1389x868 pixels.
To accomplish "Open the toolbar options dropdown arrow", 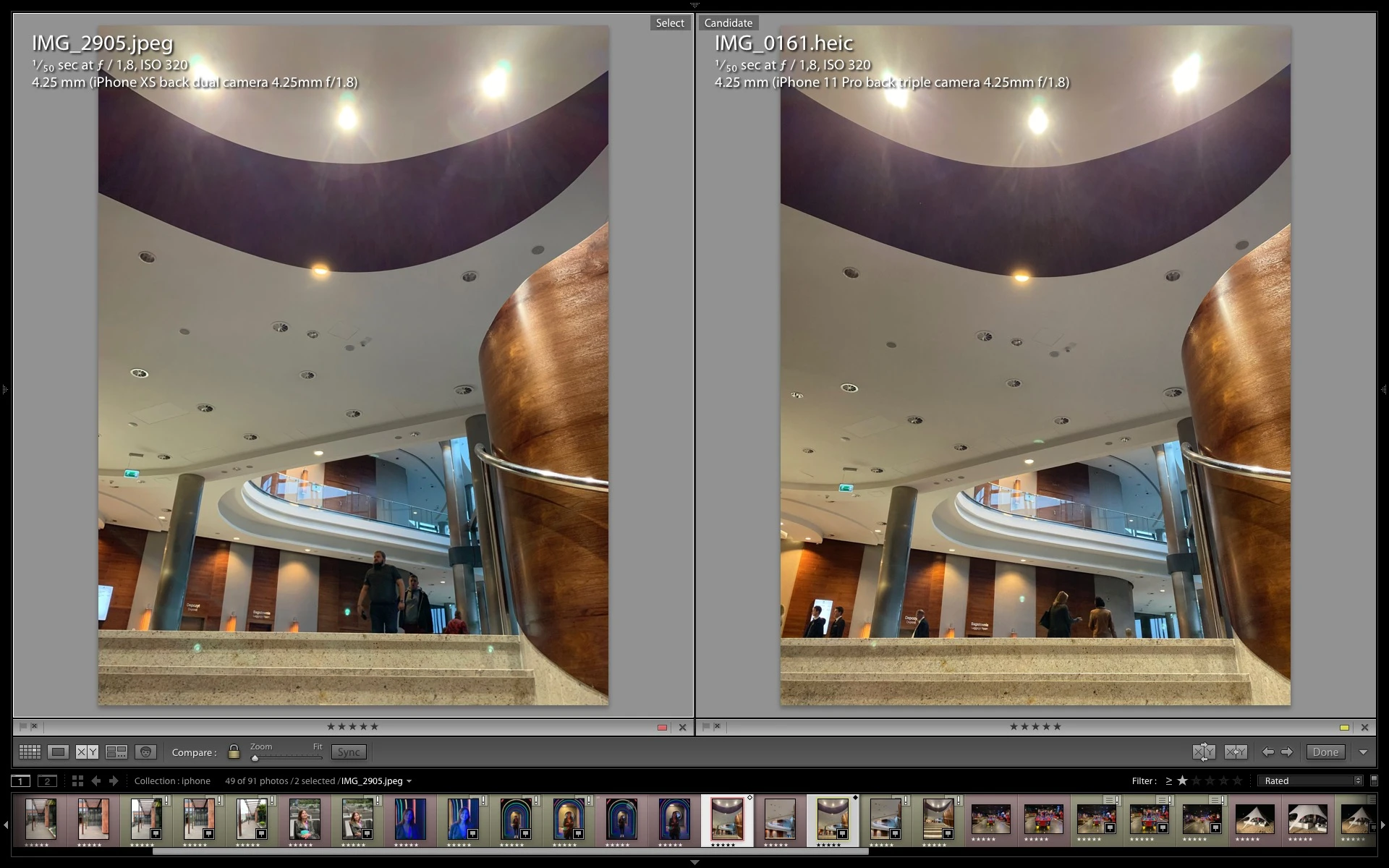I will pos(1363,752).
